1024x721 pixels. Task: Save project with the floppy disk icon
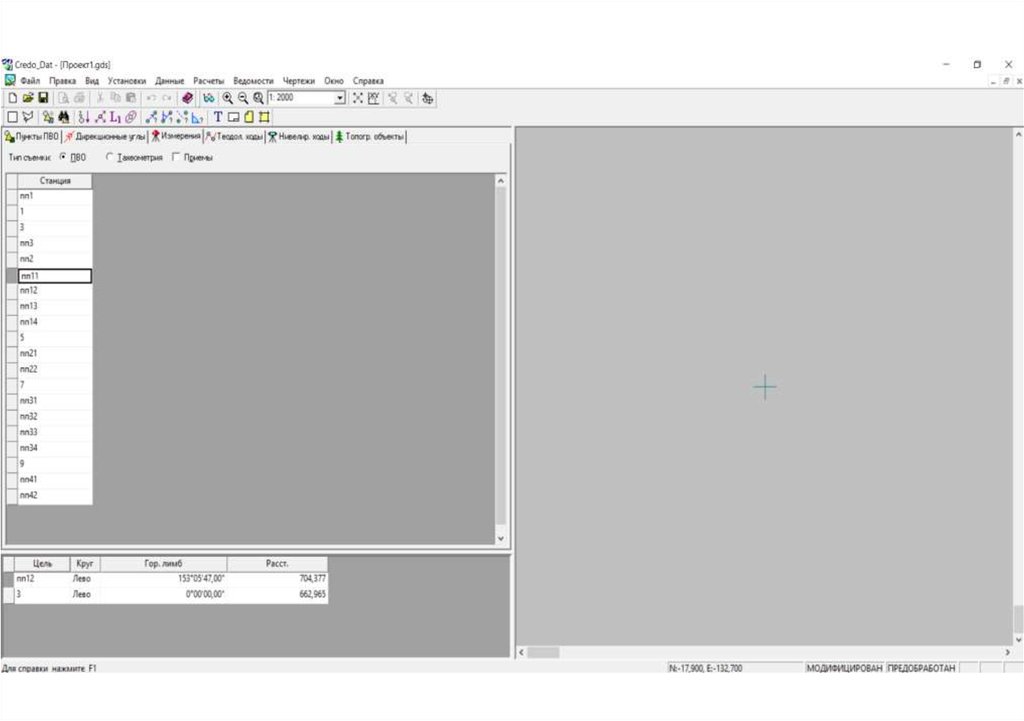pos(43,98)
